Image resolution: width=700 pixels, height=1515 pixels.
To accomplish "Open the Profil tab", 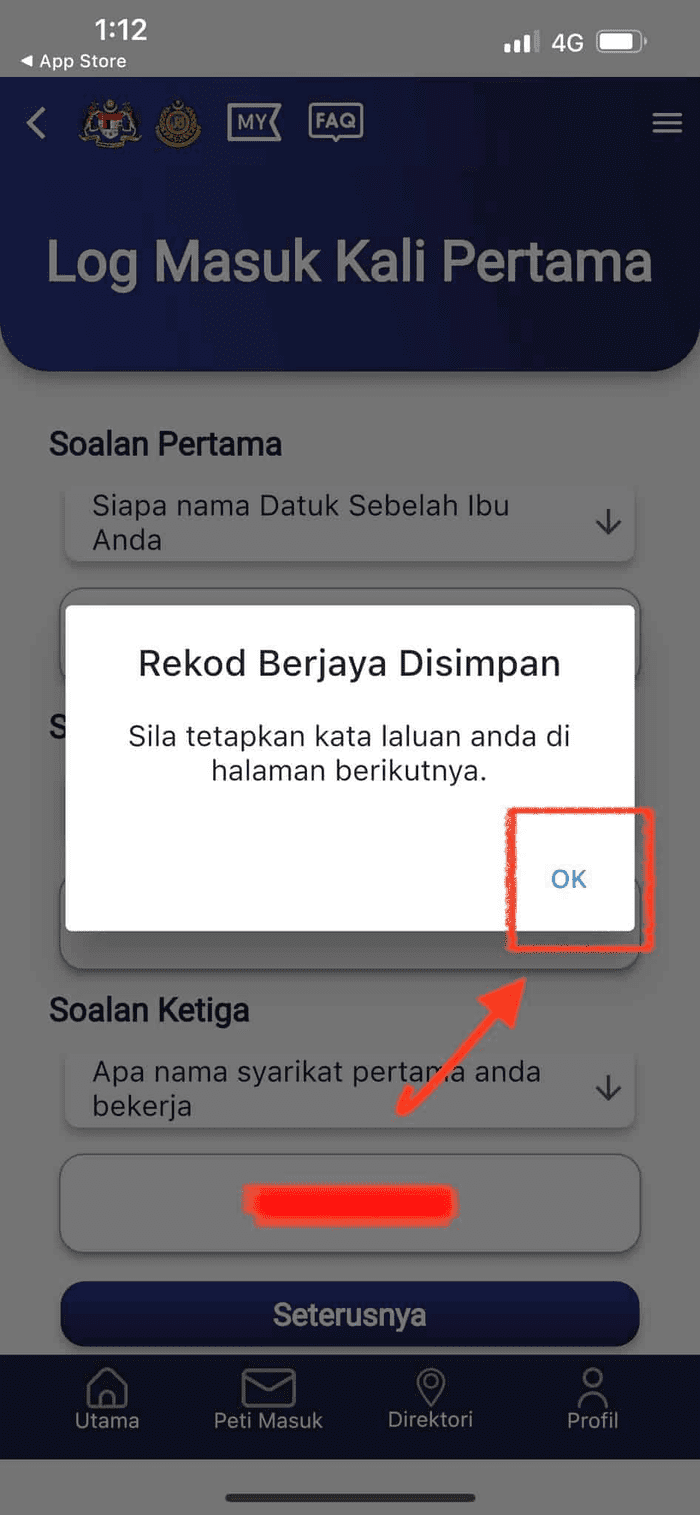I will click(592, 1398).
